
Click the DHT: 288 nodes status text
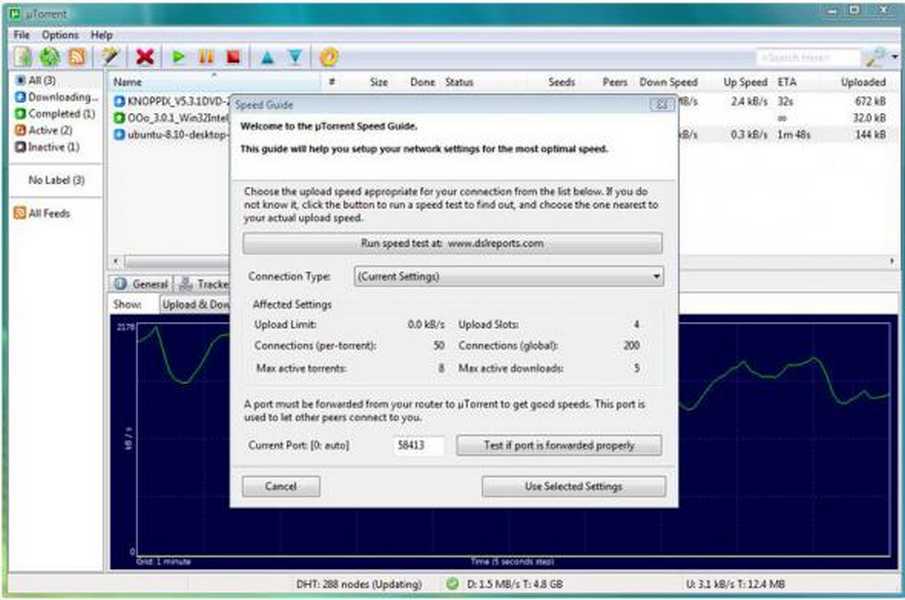tap(358, 584)
